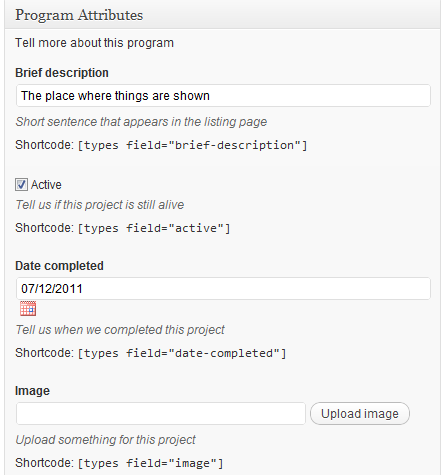444x475 pixels.
Task: Collapse the Program Attributes panel header
Action: (x=223, y=15)
